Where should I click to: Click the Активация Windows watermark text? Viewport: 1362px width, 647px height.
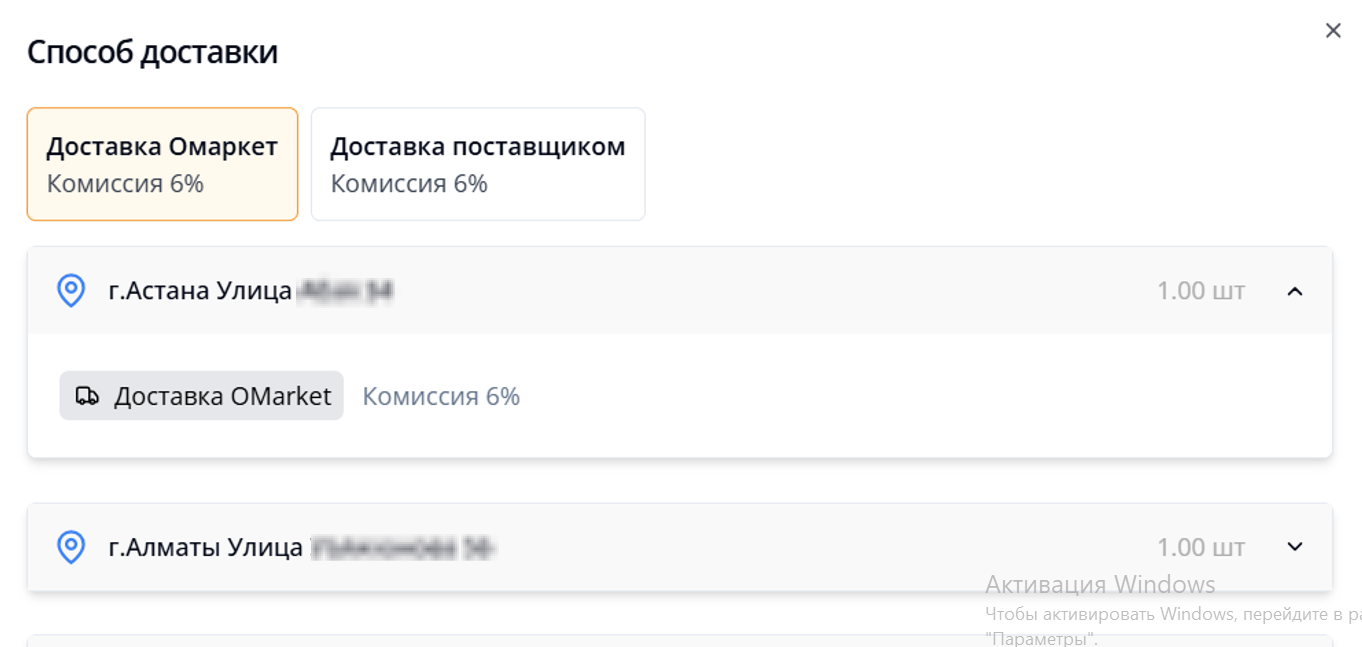(1100, 584)
